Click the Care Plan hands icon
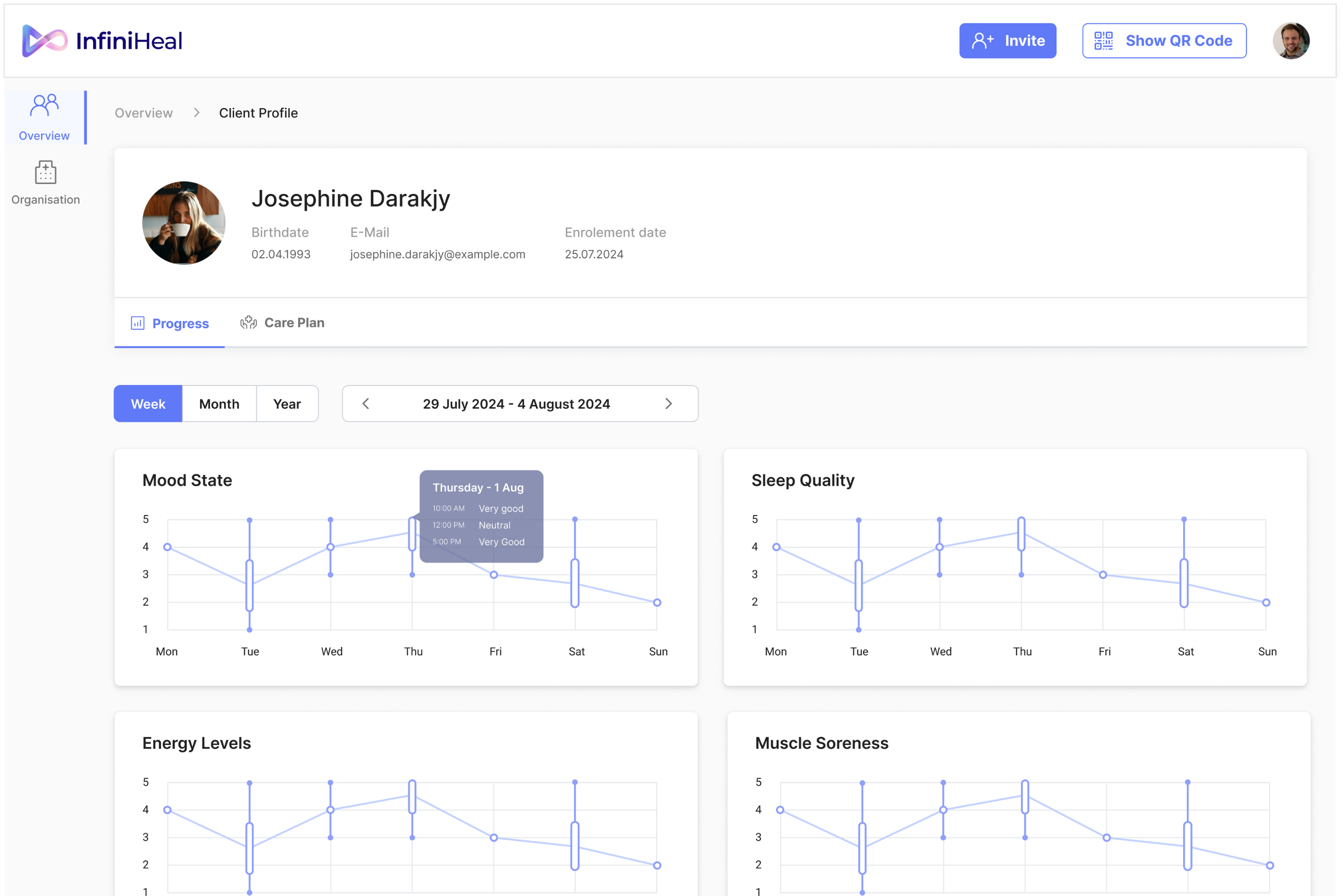Screen dimensions: 1344x896 248,322
